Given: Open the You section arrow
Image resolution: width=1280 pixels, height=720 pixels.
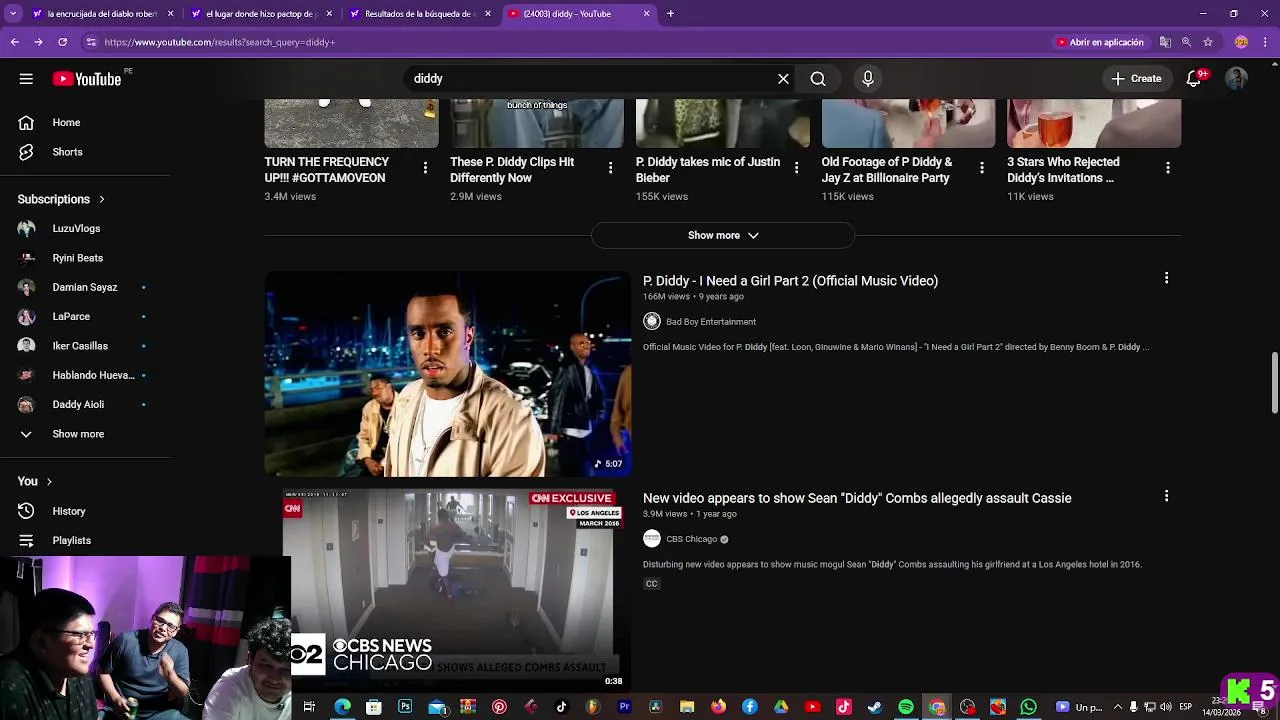Looking at the screenshot, I should click(x=49, y=481).
